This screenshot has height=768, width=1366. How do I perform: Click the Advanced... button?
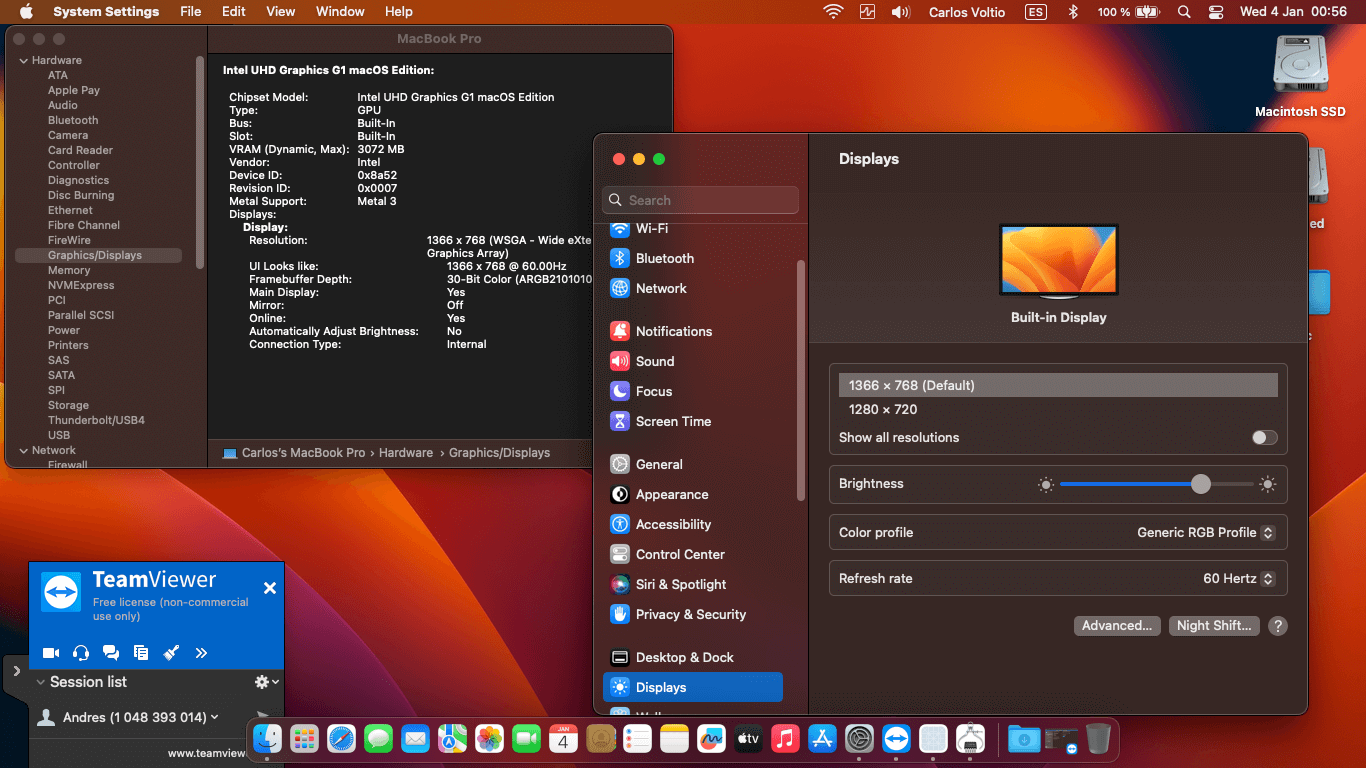coord(1116,626)
